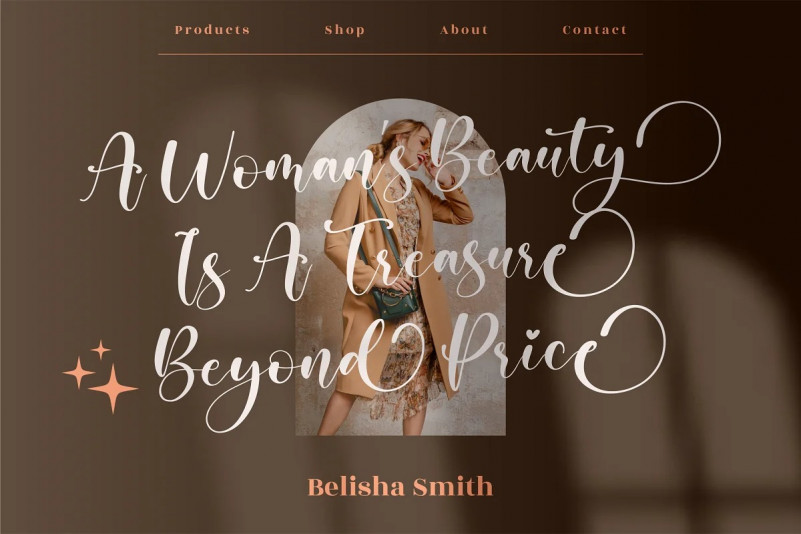Select Contact in the top navigation

[x=595, y=30]
